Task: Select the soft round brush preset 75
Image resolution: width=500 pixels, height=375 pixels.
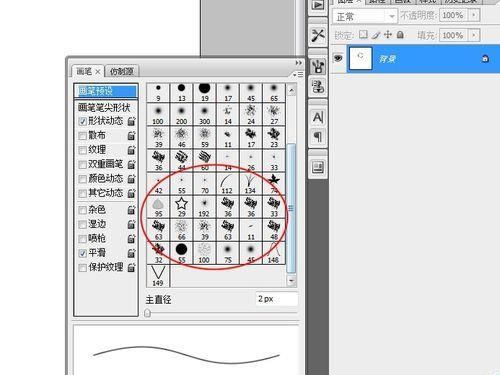Action: click(x=228, y=253)
